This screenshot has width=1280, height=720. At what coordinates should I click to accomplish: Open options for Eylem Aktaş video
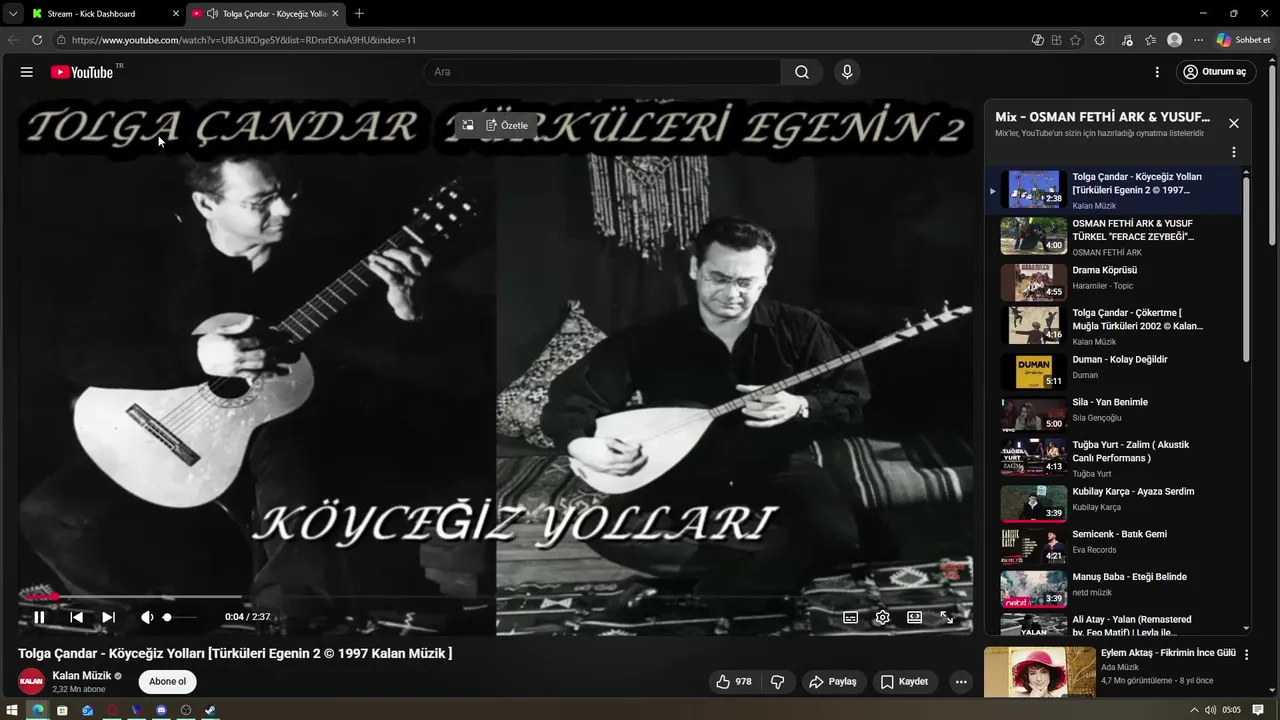pos(1246,656)
